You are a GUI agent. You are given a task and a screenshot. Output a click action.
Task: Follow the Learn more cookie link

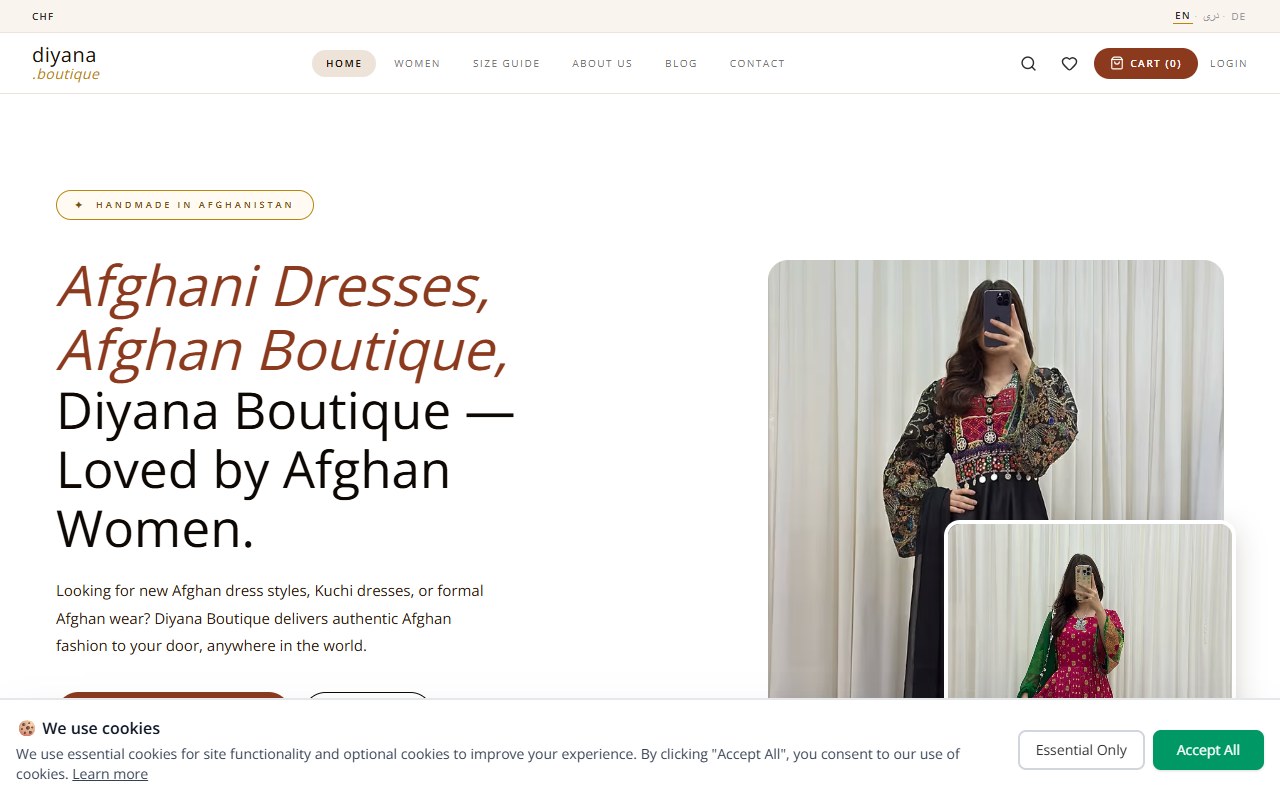[110, 774]
